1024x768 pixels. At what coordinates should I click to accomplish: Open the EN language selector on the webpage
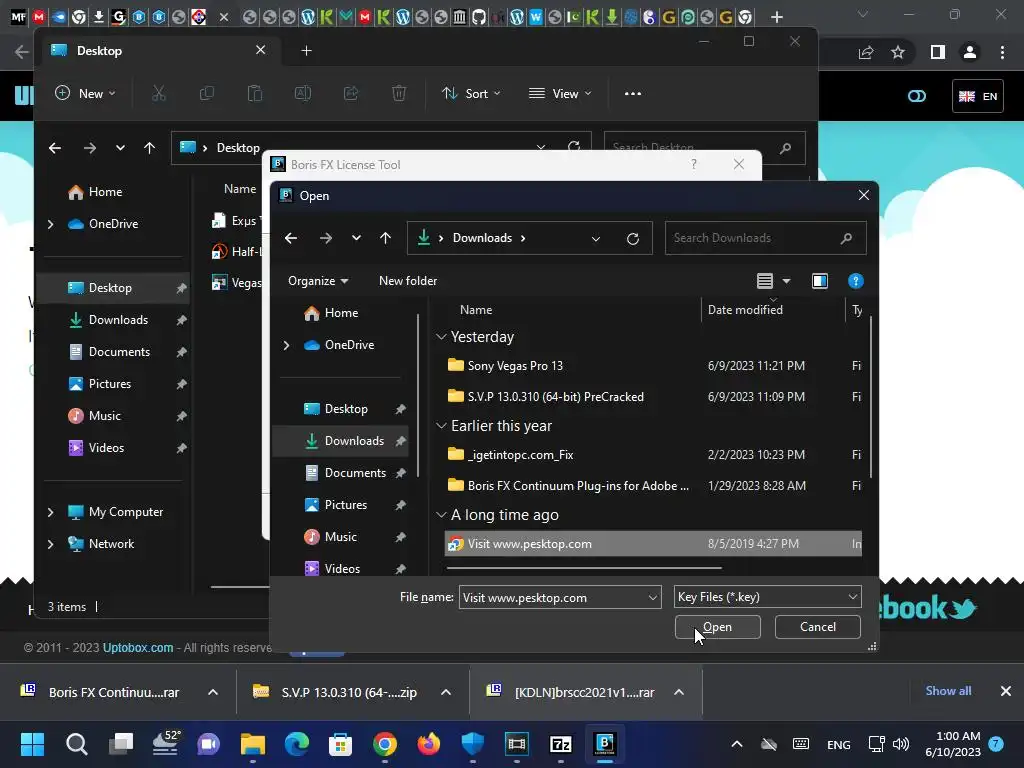pos(977,96)
